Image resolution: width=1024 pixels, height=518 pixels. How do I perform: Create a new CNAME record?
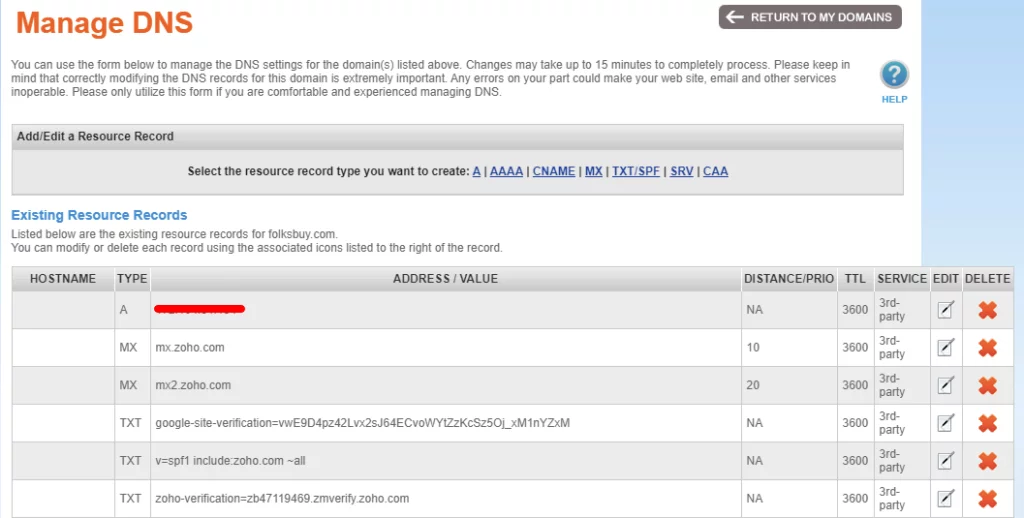[554, 172]
